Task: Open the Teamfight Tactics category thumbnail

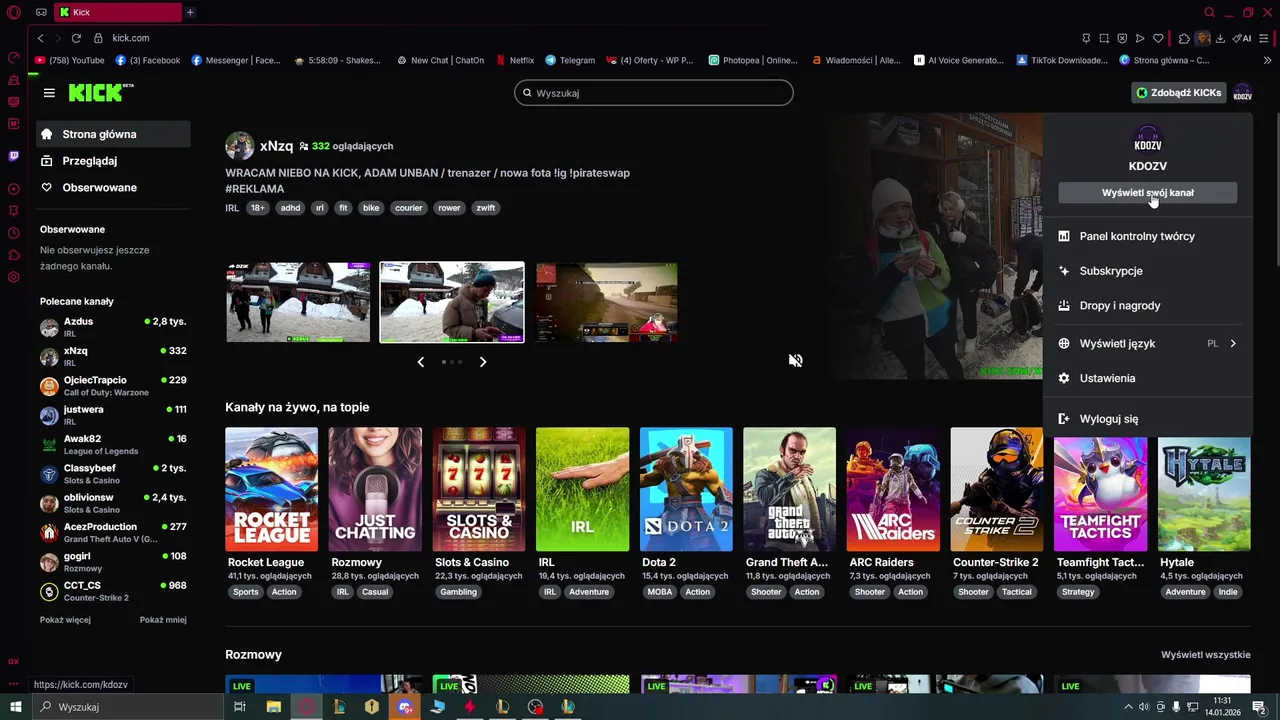Action: click(1101, 489)
